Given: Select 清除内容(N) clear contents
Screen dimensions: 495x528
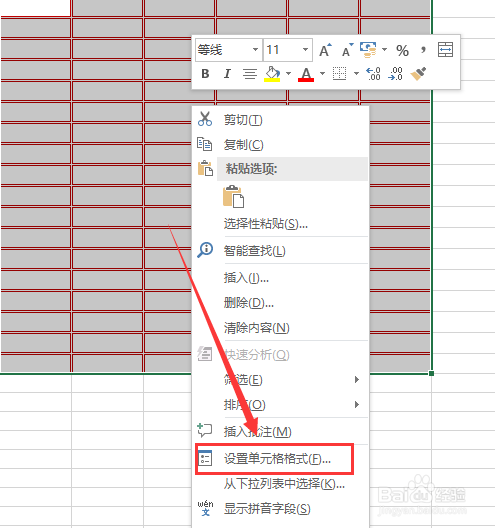Looking at the screenshot, I should 281,328.
